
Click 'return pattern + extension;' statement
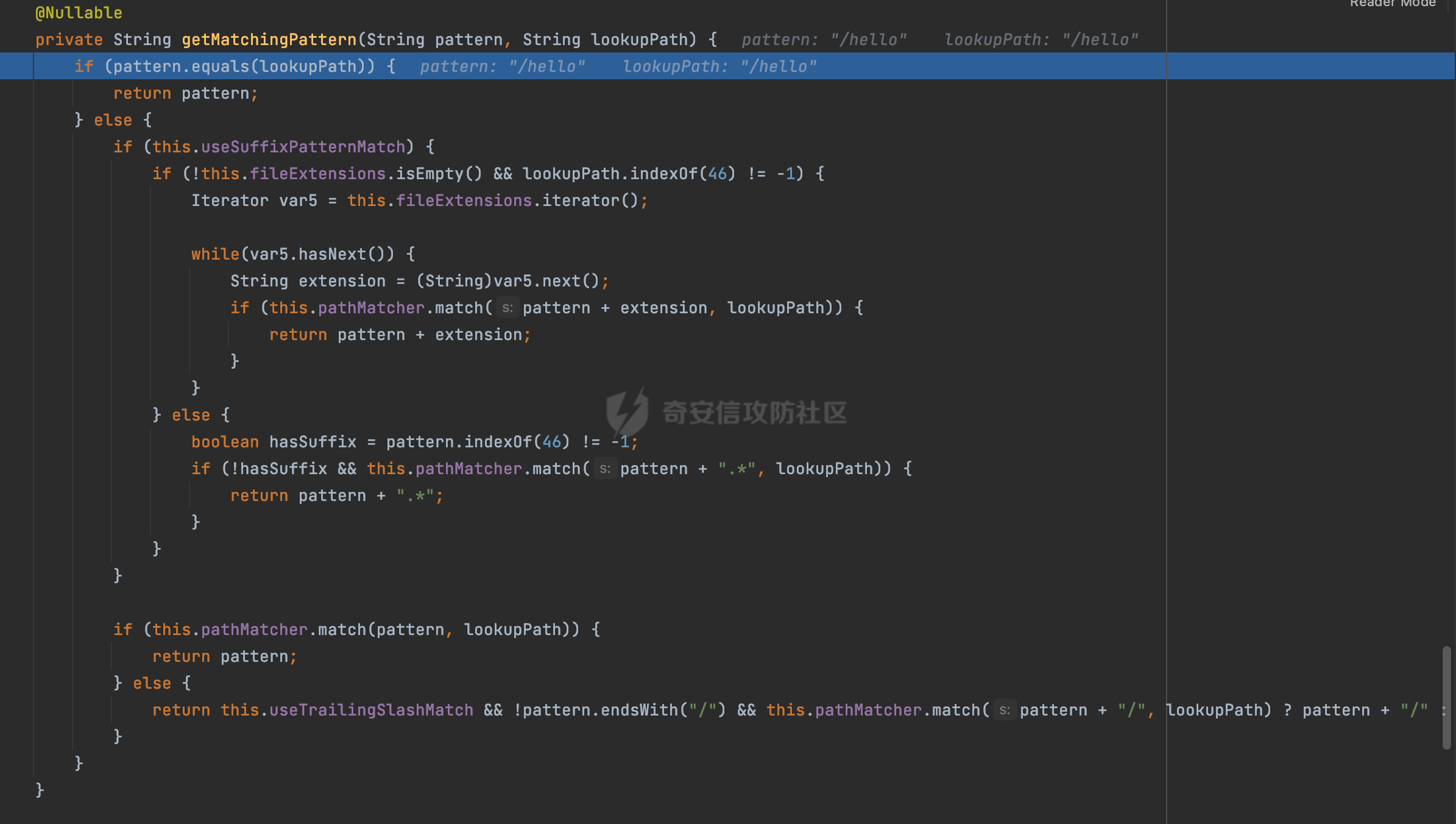[x=400, y=335]
